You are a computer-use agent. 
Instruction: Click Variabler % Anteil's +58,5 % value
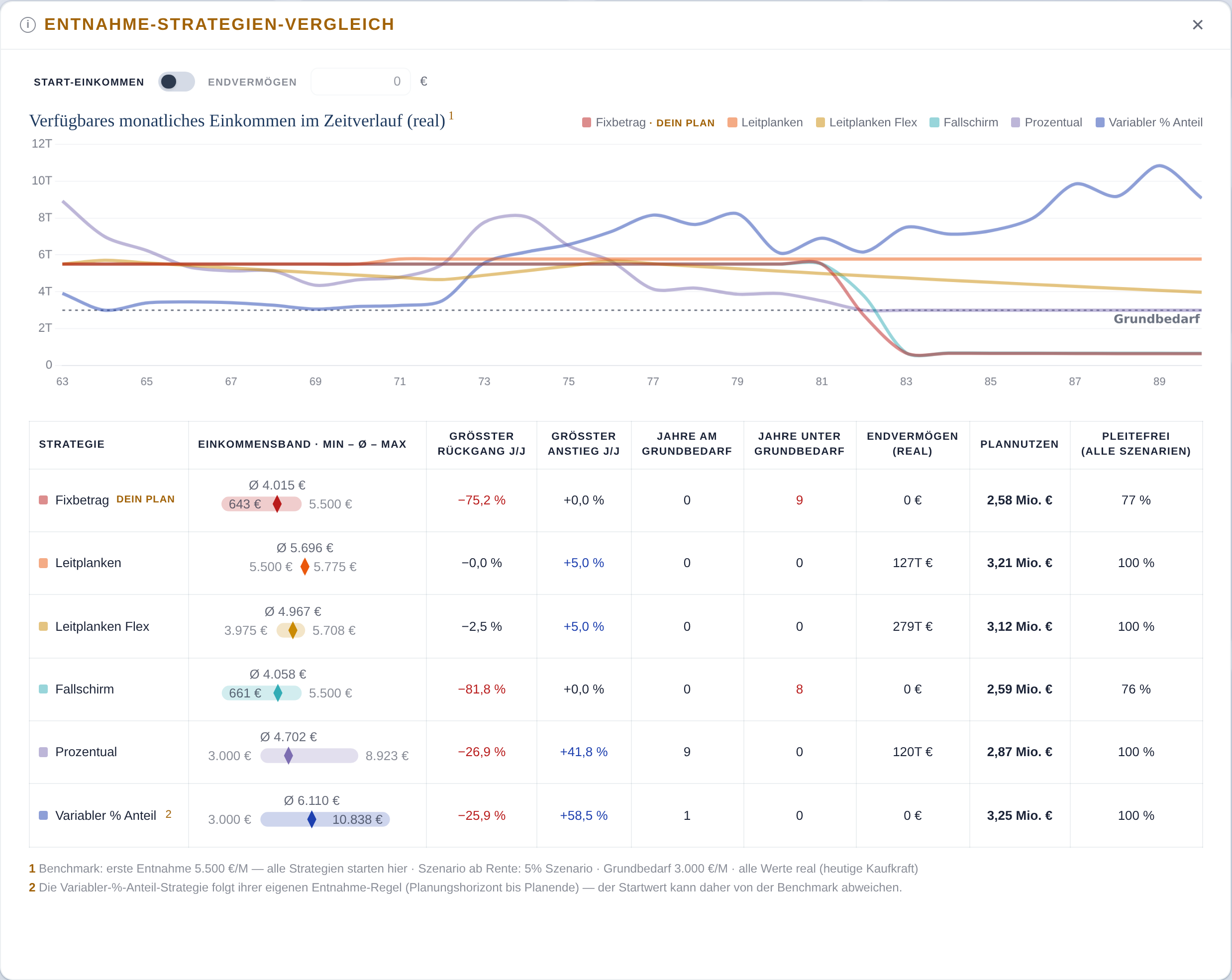(x=584, y=815)
